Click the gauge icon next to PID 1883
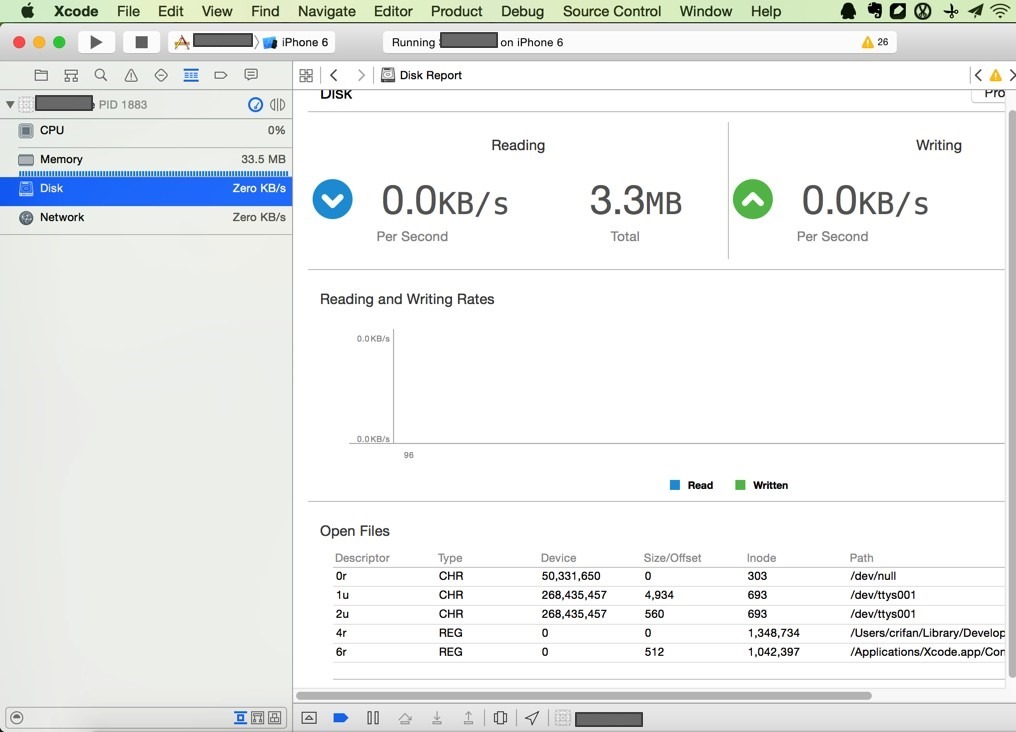This screenshot has width=1016, height=732. pos(255,104)
